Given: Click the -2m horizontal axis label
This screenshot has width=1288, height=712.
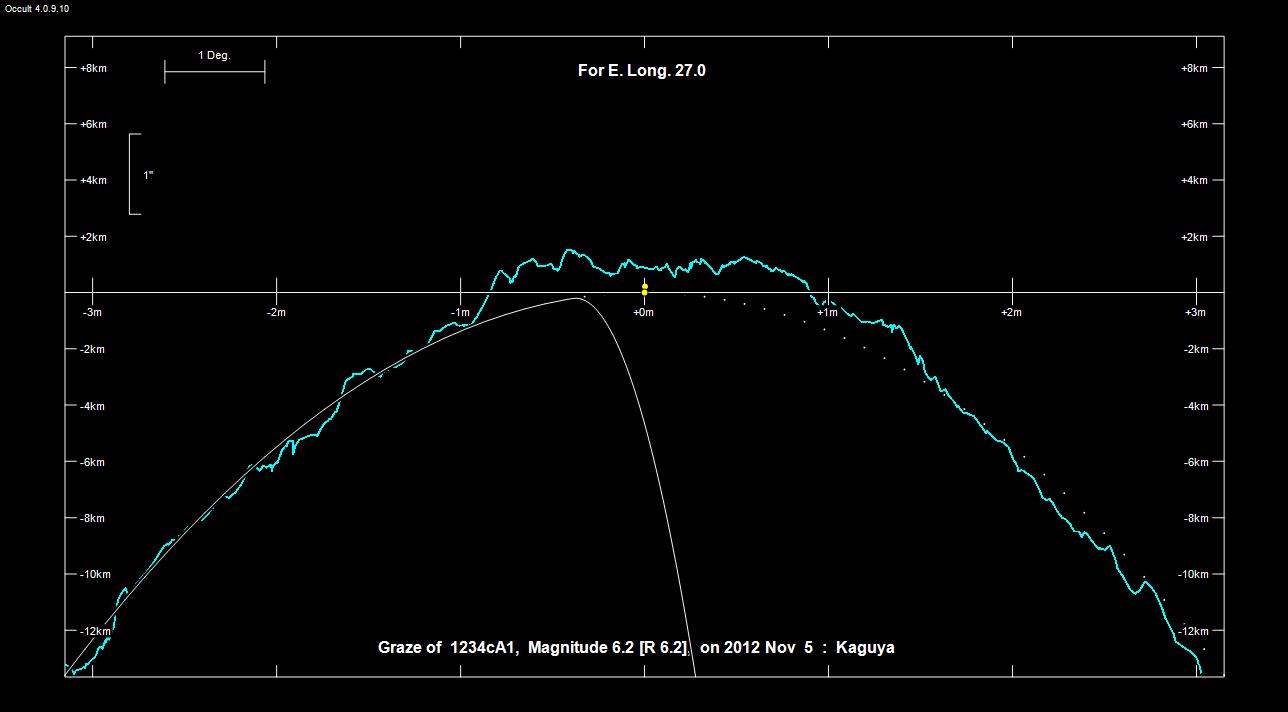Looking at the screenshot, I should [x=275, y=312].
